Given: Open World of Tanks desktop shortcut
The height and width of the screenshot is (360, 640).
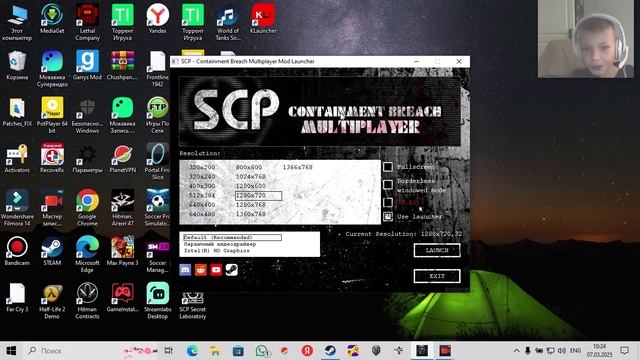Looking at the screenshot, I should coord(228,22).
